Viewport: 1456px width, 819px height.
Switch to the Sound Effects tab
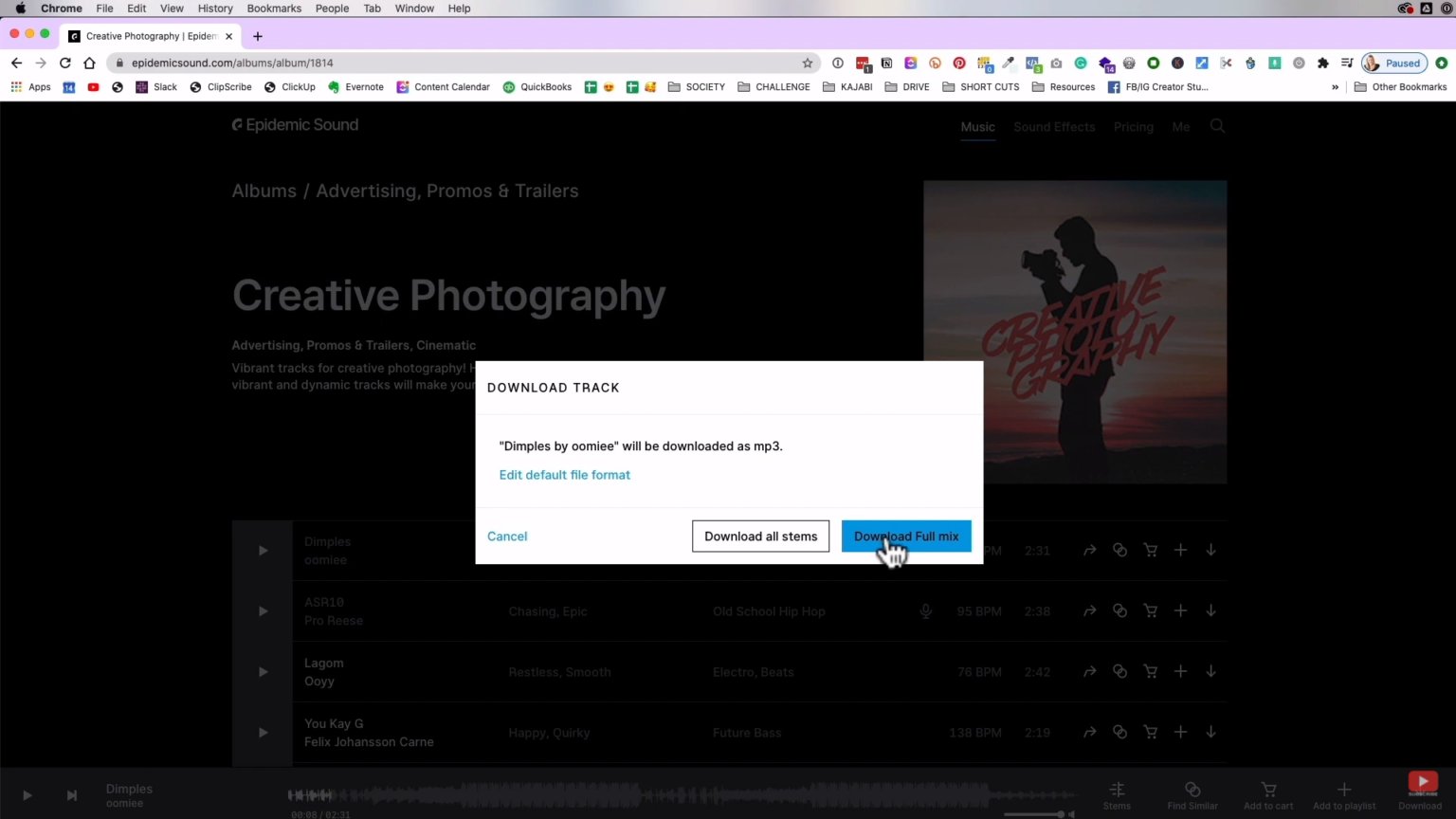coord(1054,126)
